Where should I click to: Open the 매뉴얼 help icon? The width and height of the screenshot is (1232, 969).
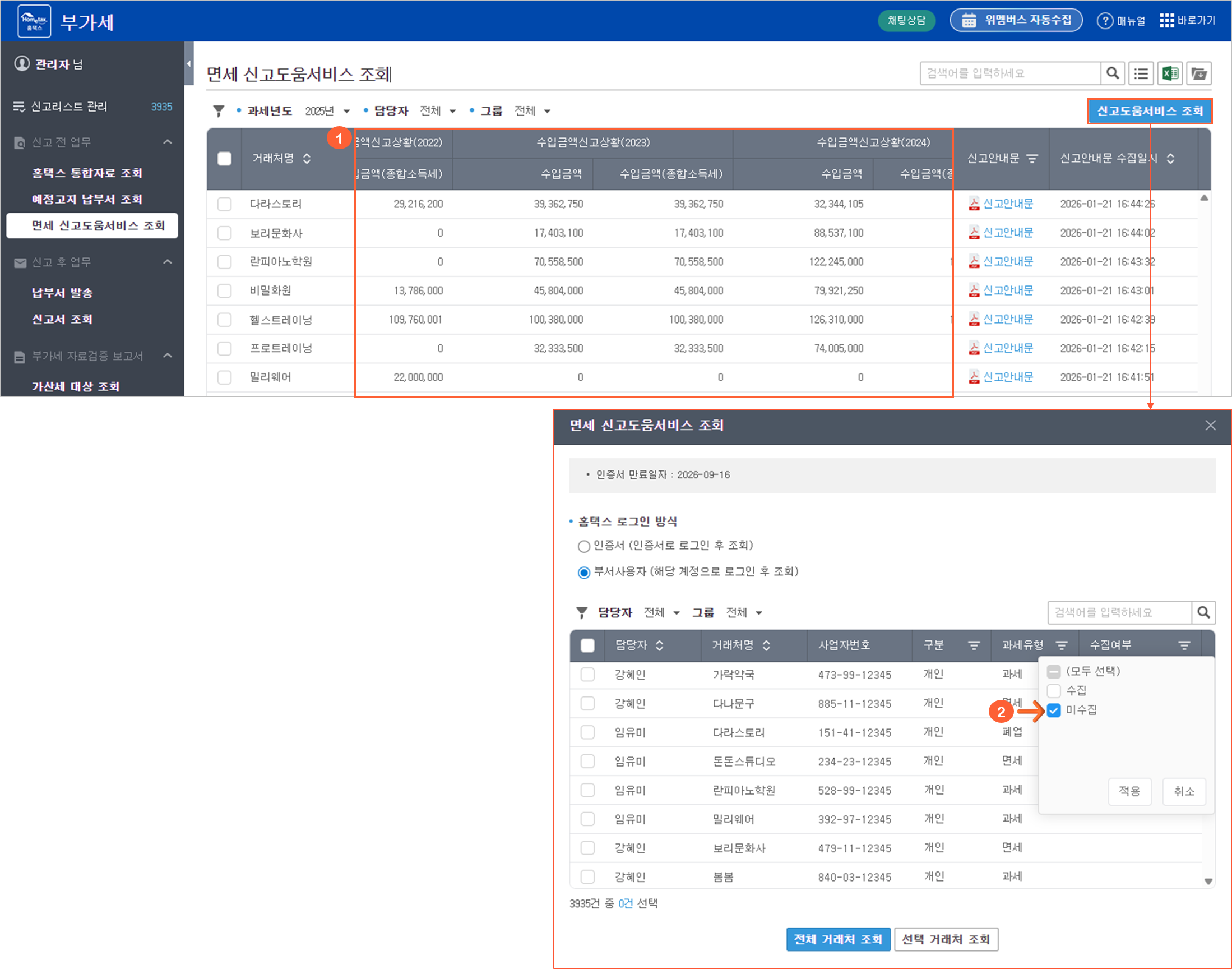[x=1104, y=21]
